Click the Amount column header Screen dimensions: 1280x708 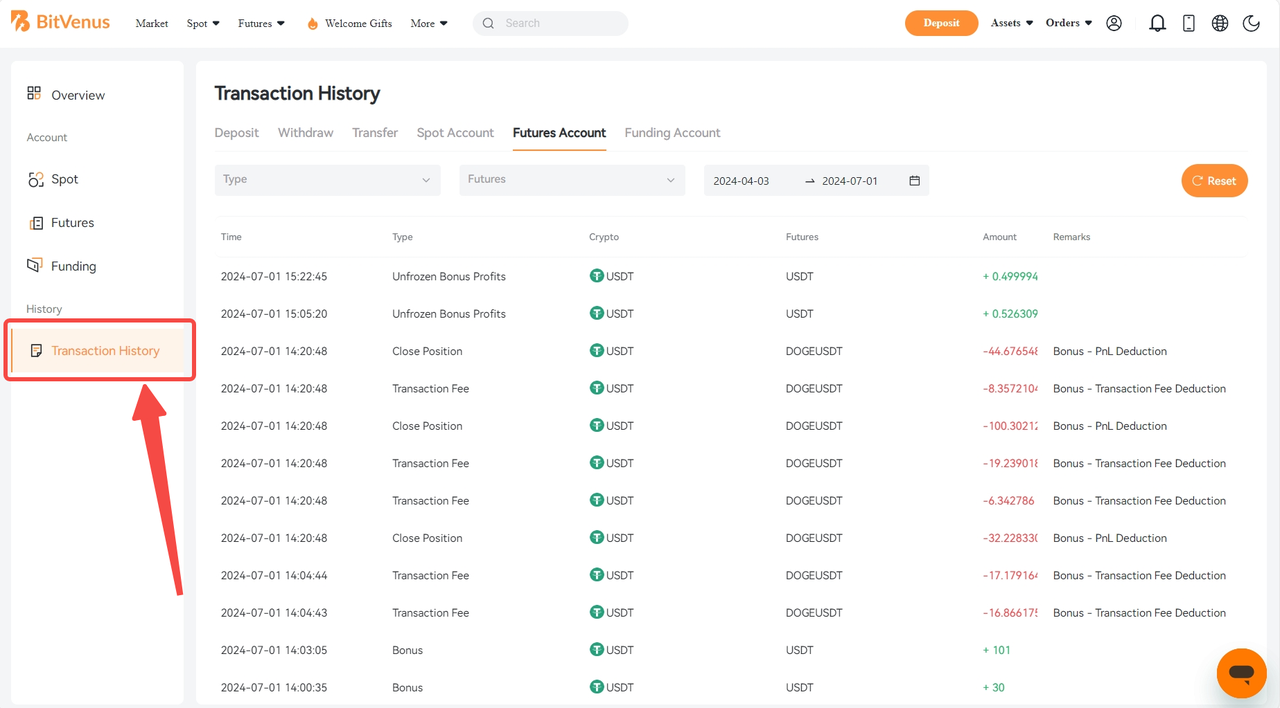point(999,237)
